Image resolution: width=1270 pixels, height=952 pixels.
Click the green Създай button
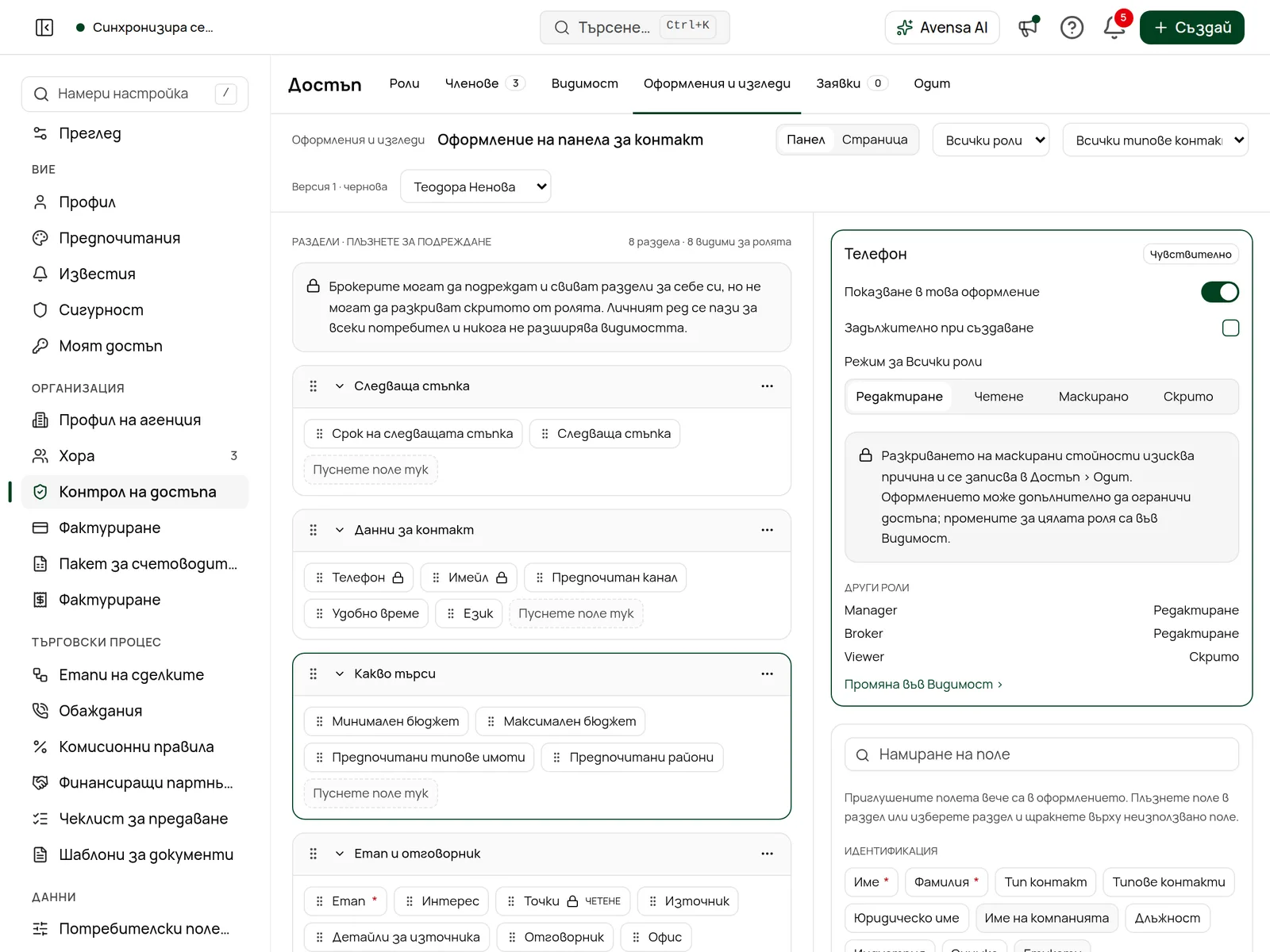[x=1191, y=28]
